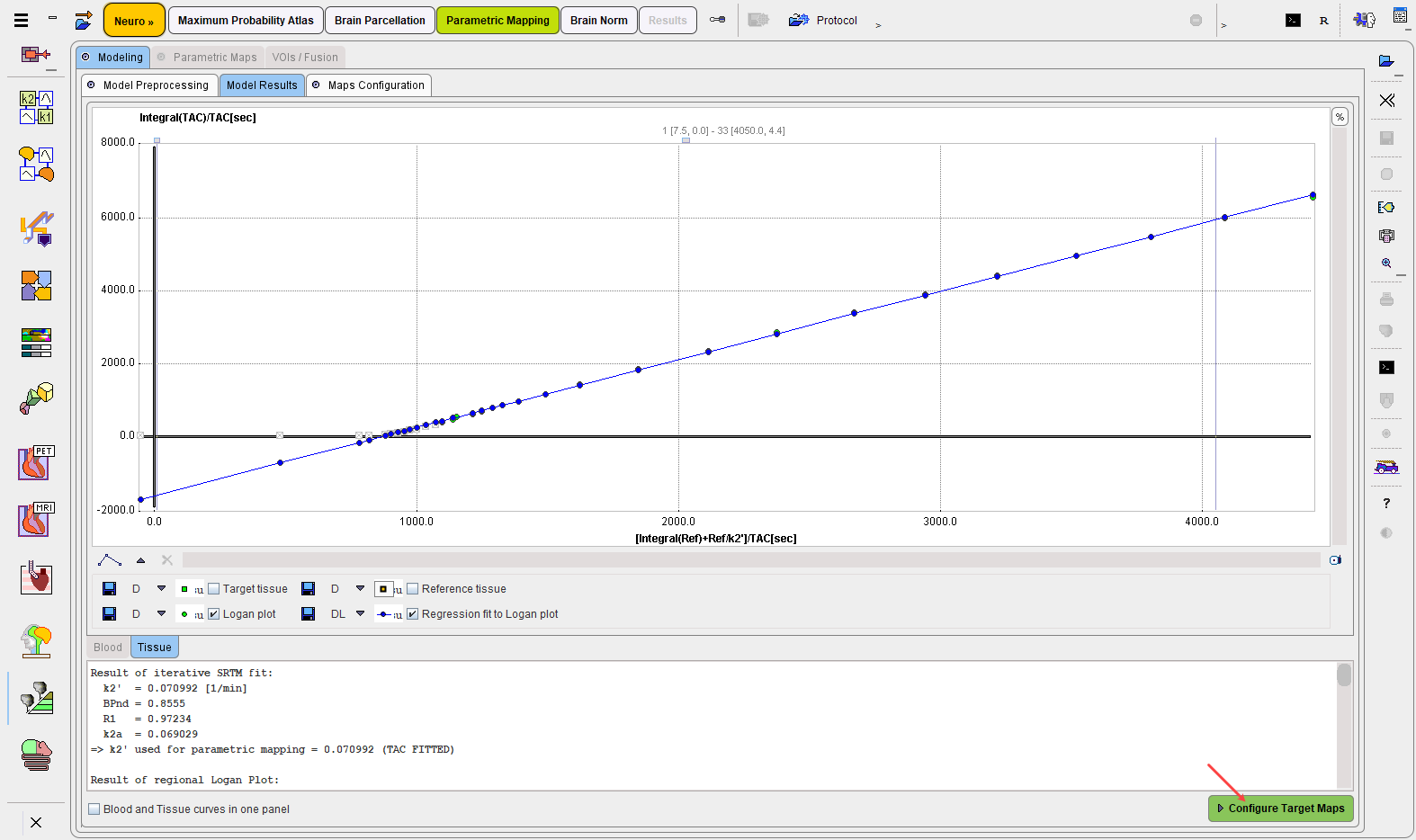
Task: Open the blue folder load icon on right panel
Action: 1386,61
